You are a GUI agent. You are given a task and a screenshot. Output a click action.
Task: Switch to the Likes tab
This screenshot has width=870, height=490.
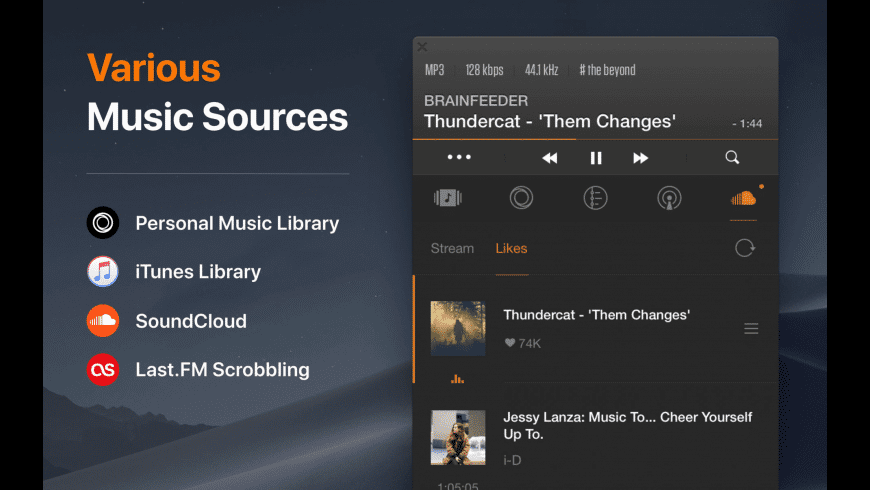pyautogui.click(x=511, y=248)
